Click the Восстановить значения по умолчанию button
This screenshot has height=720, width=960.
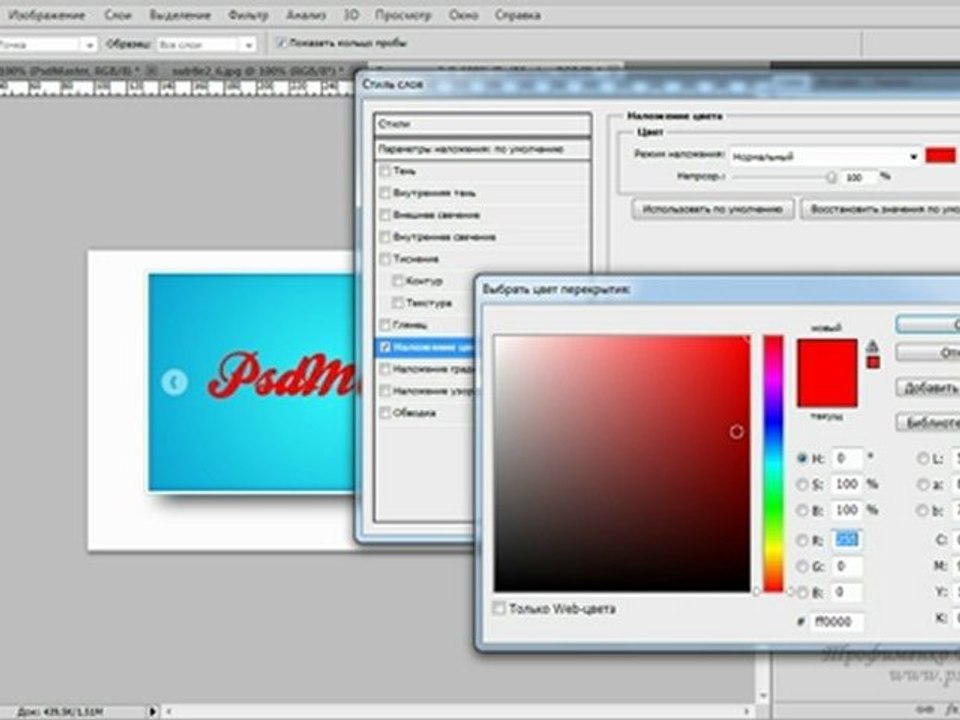click(881, 209)
